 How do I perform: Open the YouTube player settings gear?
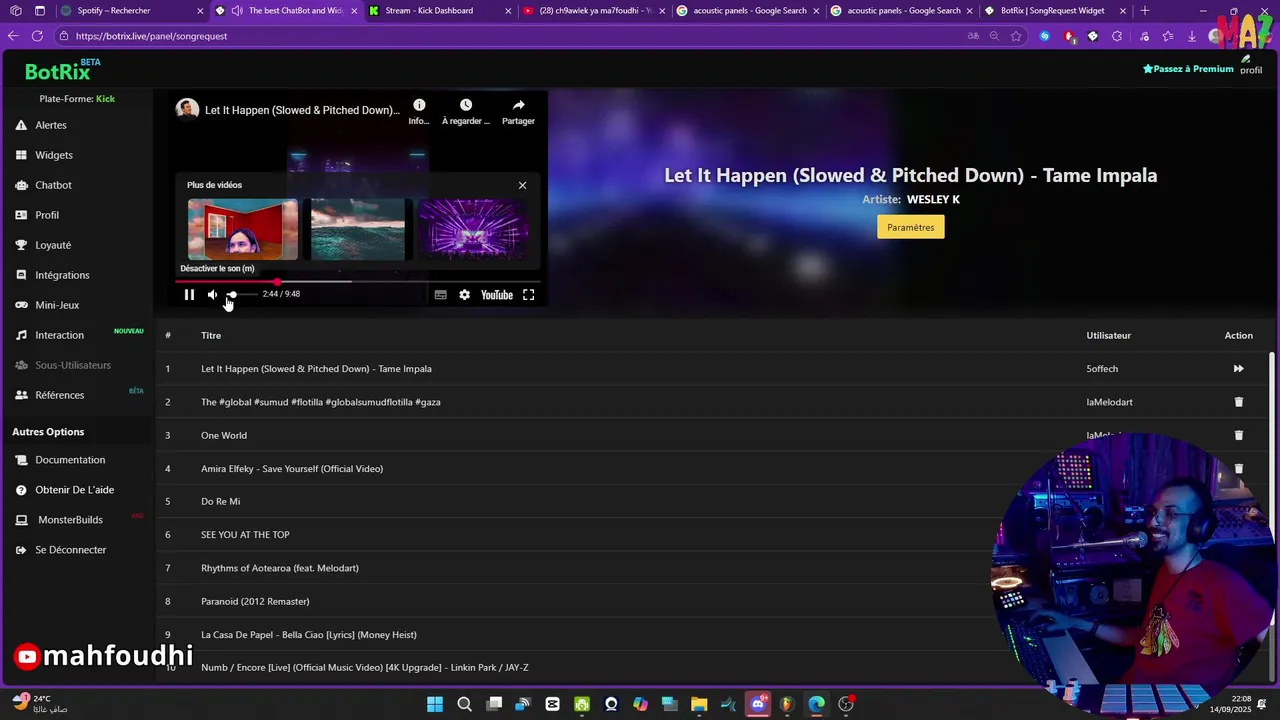[464, 295]
